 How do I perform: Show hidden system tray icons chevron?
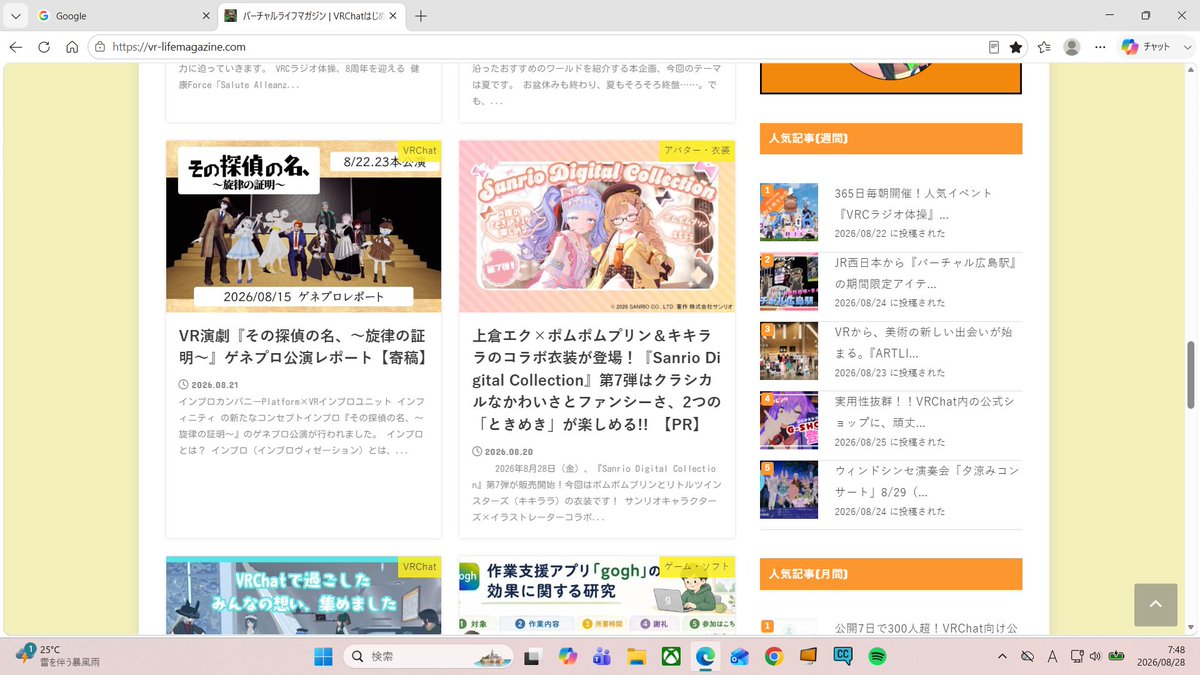tap(1003, 656)
